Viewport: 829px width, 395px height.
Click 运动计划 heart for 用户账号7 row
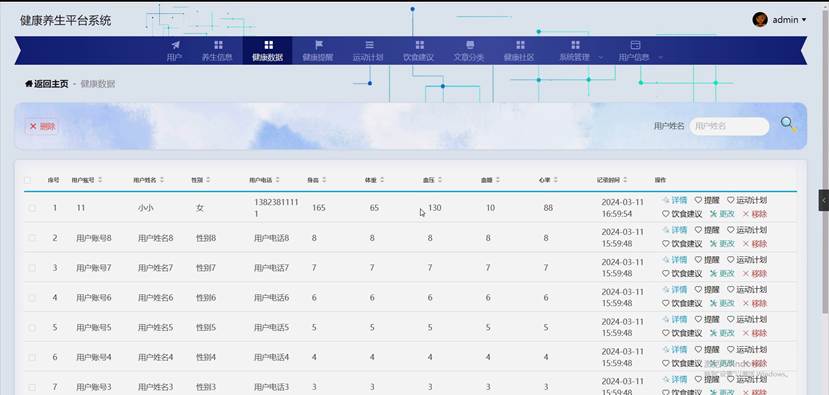point(747,260)
